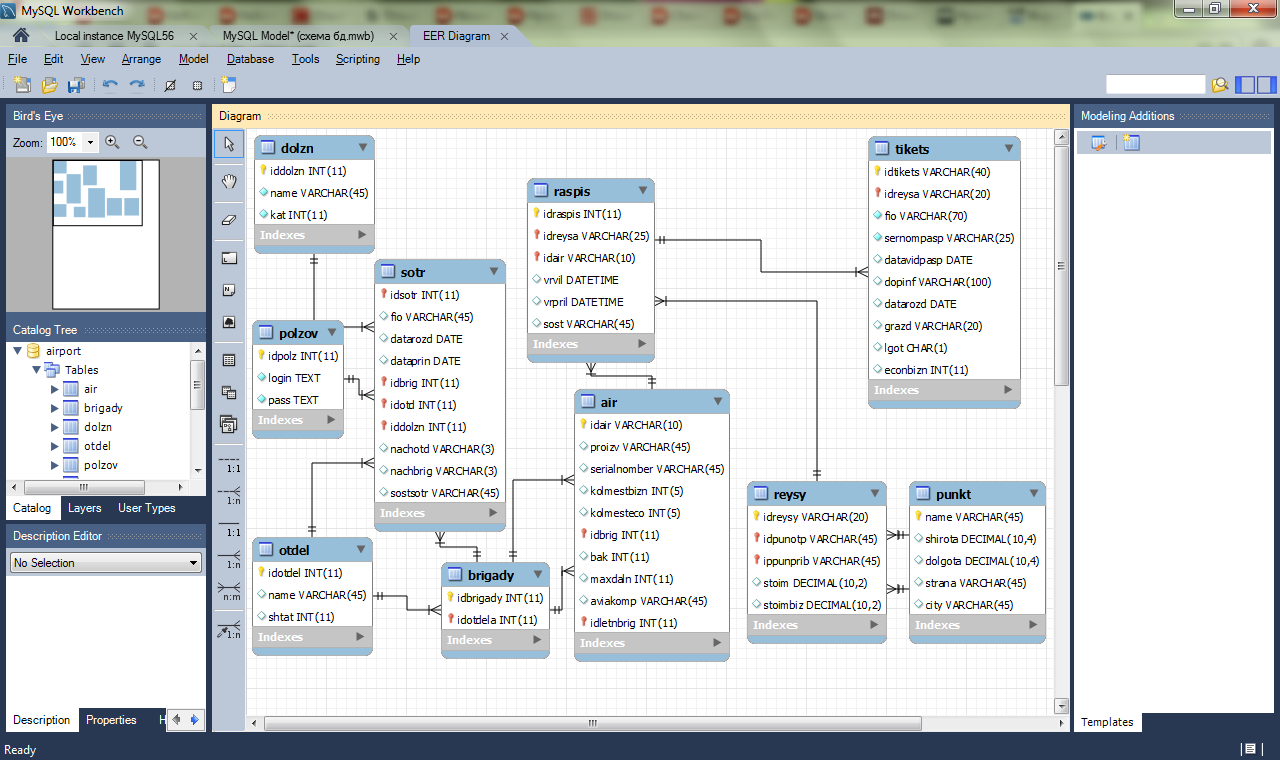The width and height of the screenshot is (1280, 760).
Task: Open the Database menu
Action: [x=250, y=59]
